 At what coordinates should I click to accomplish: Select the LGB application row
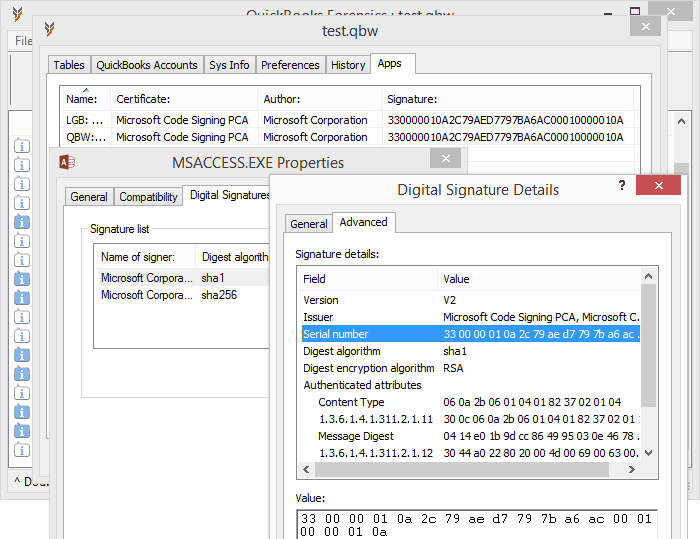[347, 120]
